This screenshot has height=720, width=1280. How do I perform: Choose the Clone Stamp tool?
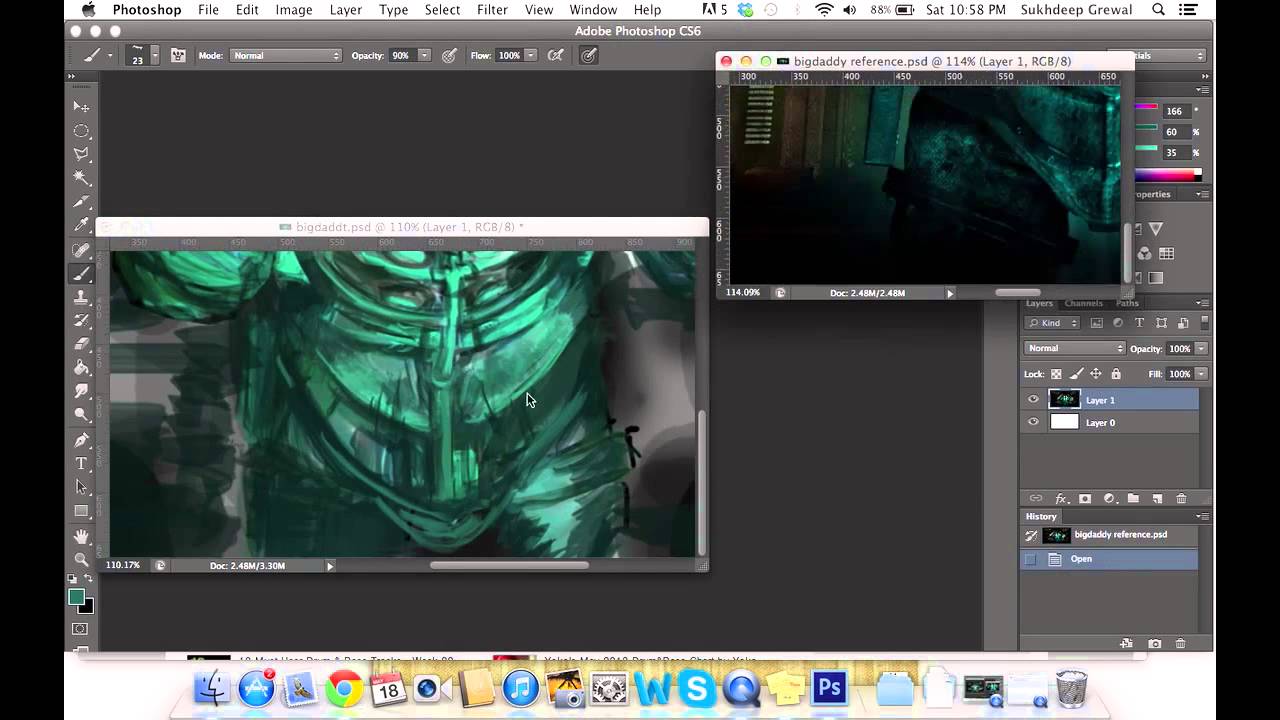81,297
